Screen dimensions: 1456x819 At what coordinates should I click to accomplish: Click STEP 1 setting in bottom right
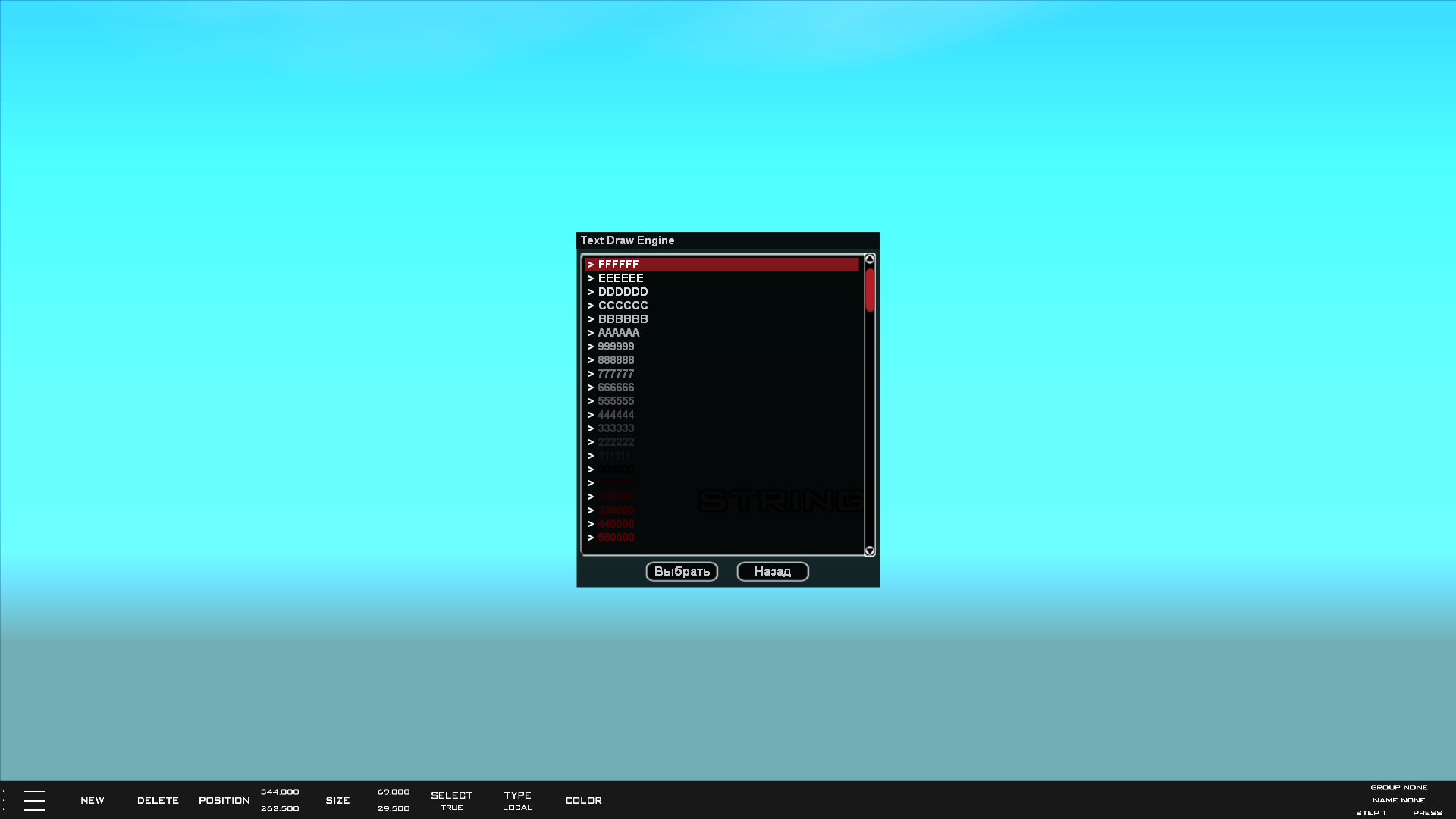point(1370,812)
